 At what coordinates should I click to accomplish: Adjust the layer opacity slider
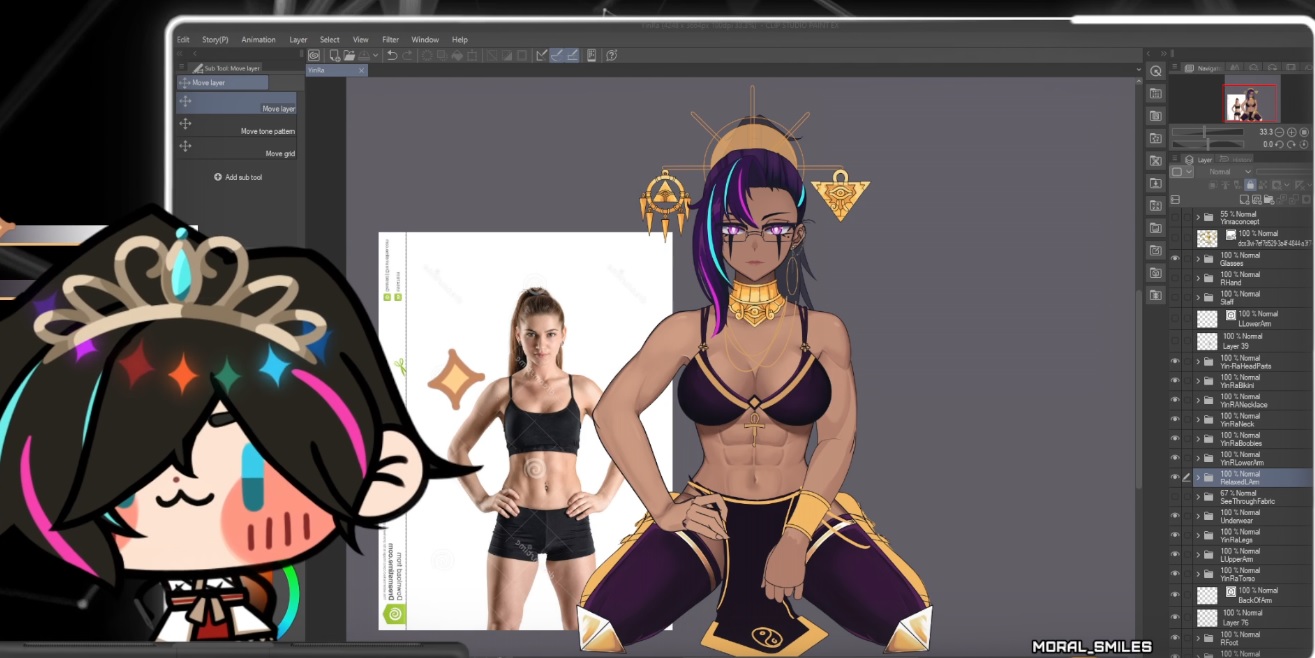1285,172
